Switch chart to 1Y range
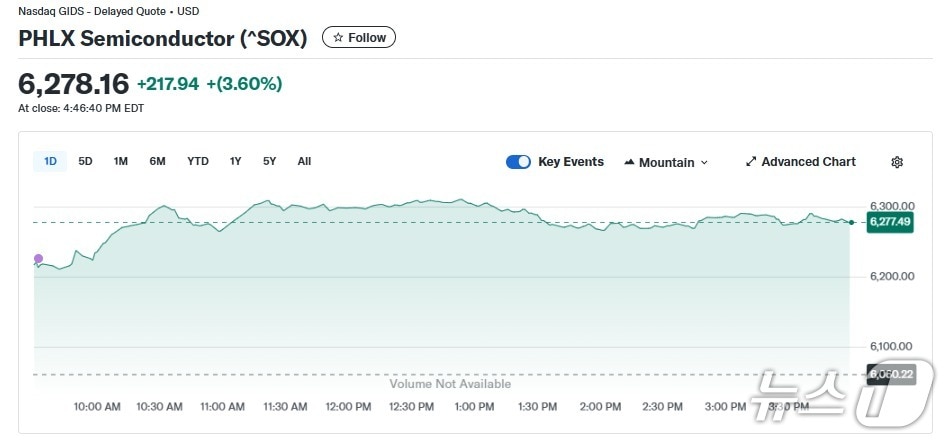 (x=236, y=161)
